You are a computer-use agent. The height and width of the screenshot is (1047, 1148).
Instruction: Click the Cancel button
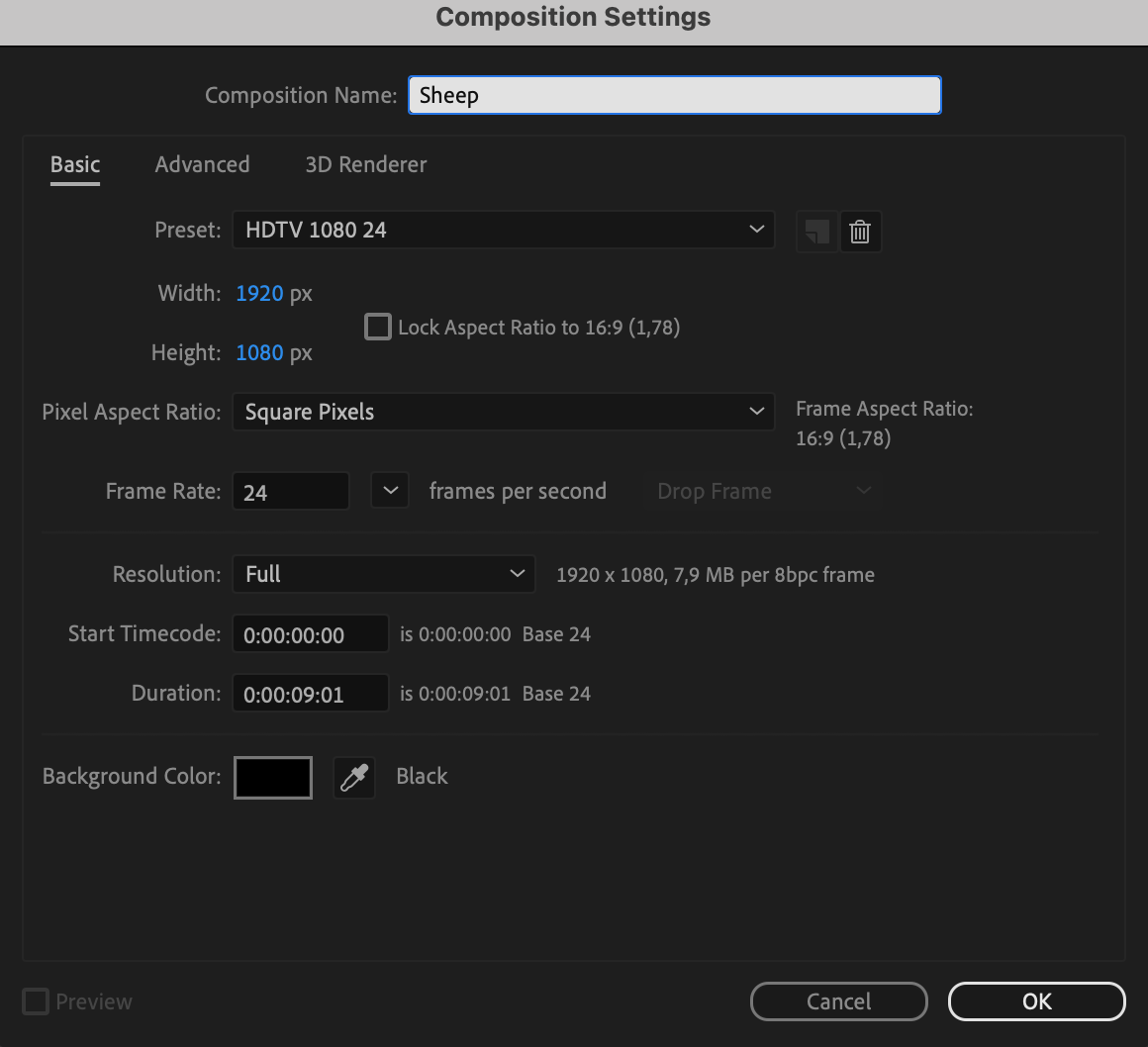[838, 1001]
